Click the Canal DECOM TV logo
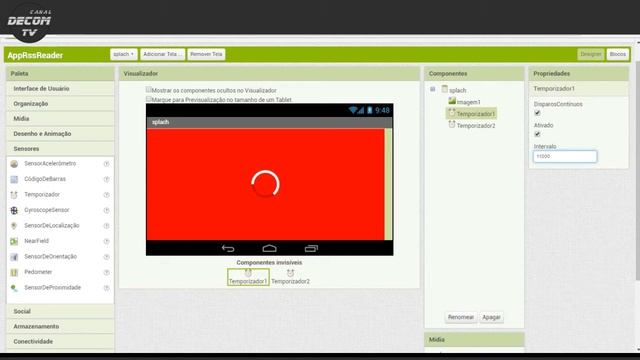 coord(29,22)
